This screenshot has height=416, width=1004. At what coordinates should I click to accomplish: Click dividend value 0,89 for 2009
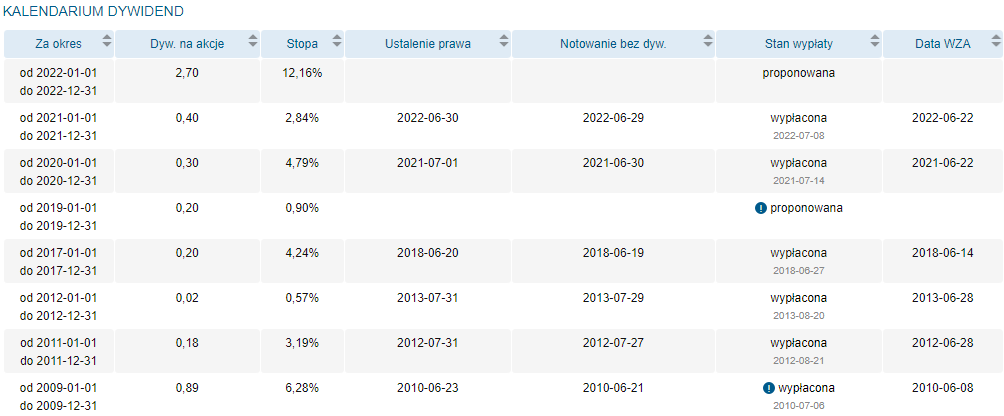[187, 388]
